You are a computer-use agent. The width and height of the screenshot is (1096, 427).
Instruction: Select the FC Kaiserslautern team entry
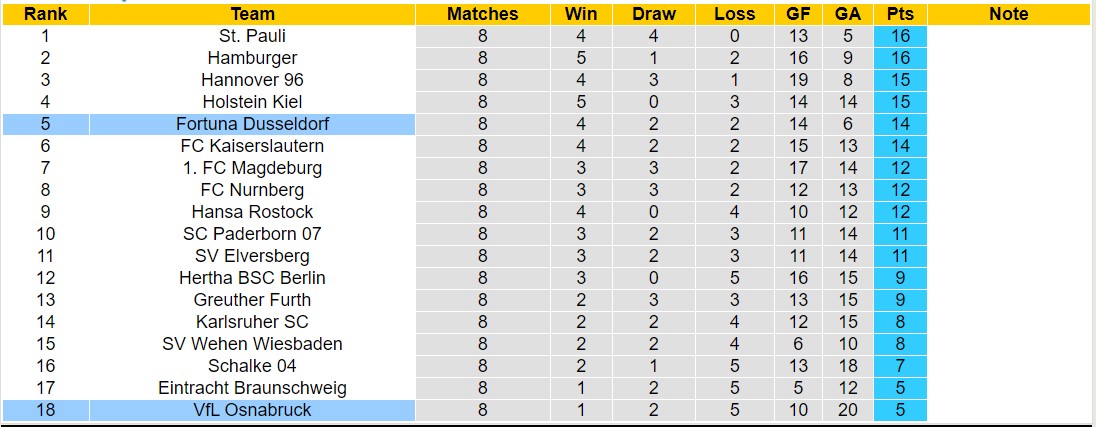pyautogui.click(x=252, y=146)
